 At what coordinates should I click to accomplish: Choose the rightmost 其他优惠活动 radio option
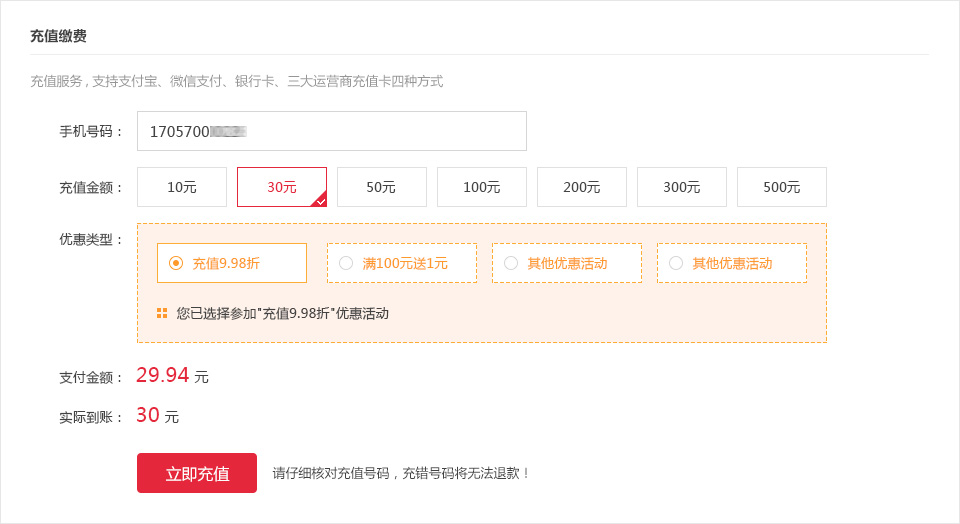point(676,263)
